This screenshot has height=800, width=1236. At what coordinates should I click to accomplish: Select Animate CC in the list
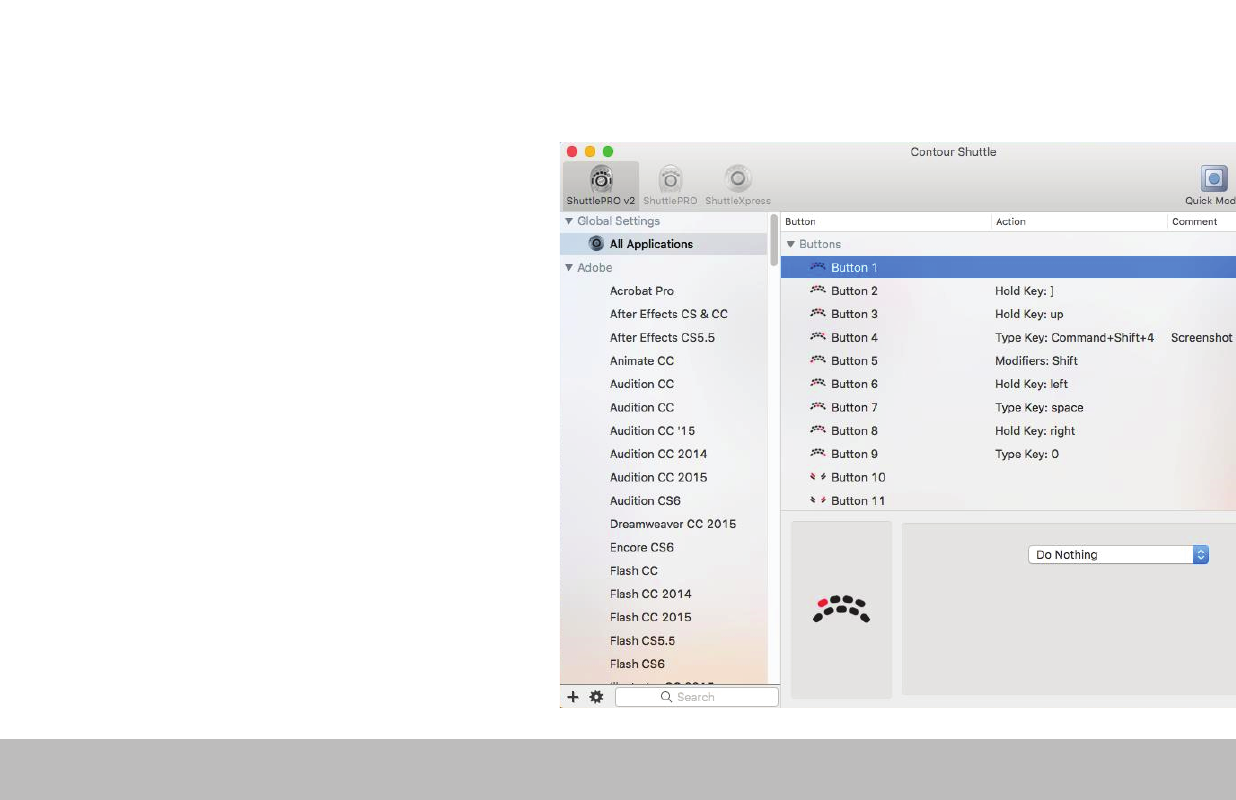[642, 361]
